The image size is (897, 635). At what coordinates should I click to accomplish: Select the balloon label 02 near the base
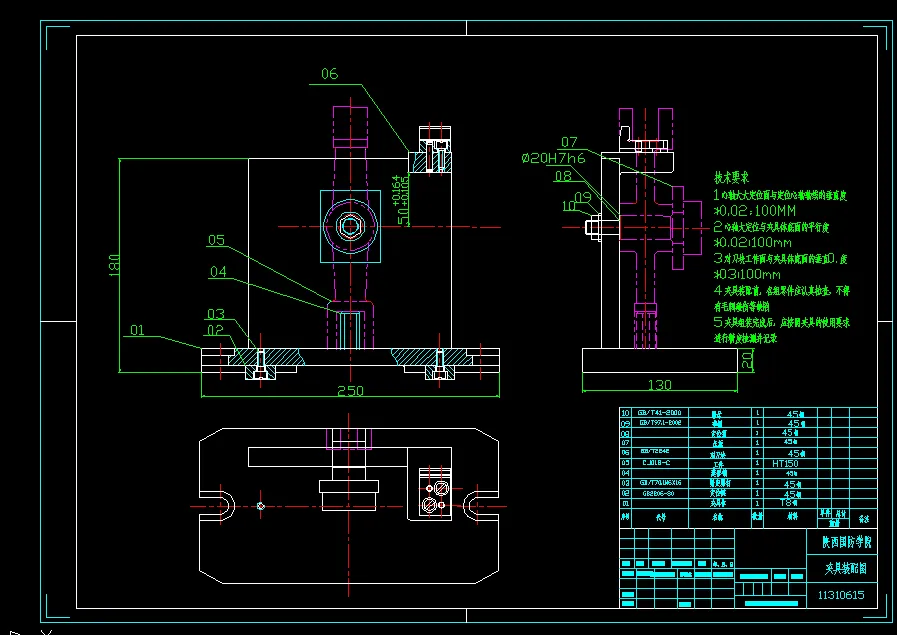215,330
